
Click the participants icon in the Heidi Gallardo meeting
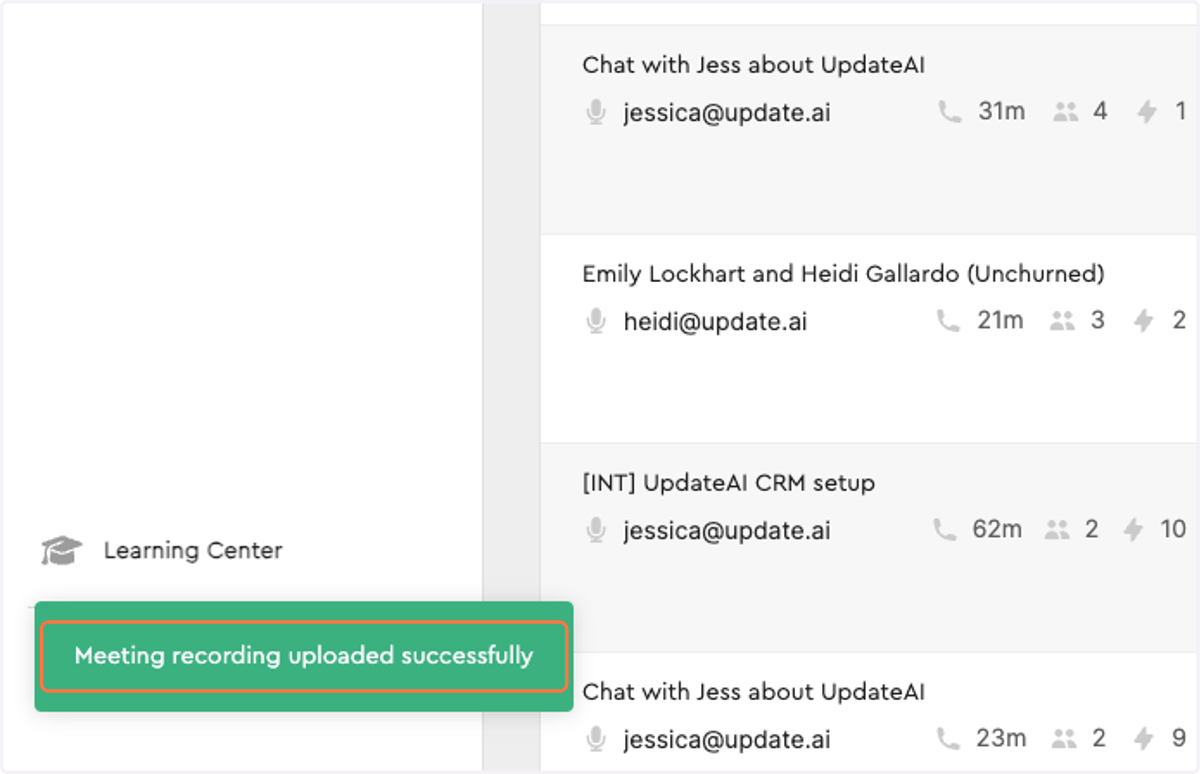tap(1062, 321)
